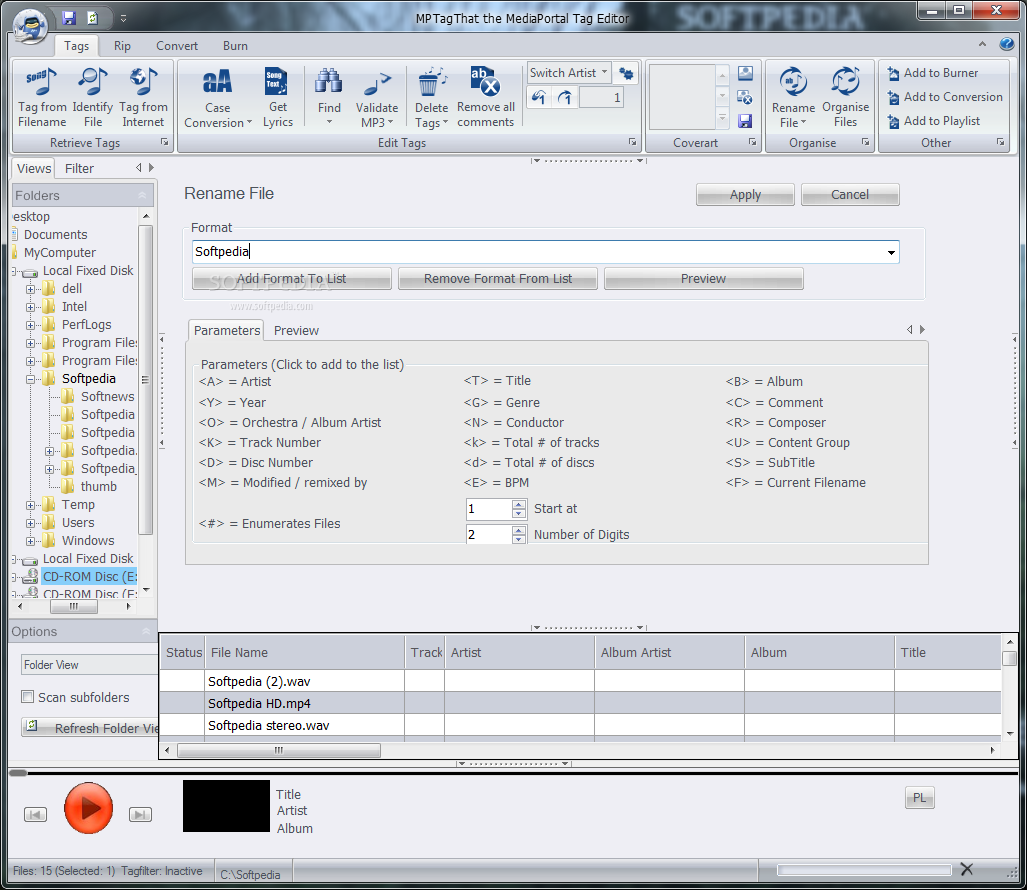The width and height of the screenshot is (1027, 890).
Task: Select CD-ROM Disc (E:) in tree
Action: (x=90, y=577)
